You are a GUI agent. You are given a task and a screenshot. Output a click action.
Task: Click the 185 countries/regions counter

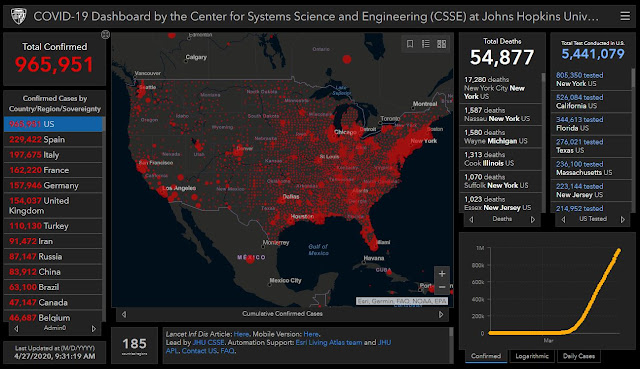click(134, 345)
